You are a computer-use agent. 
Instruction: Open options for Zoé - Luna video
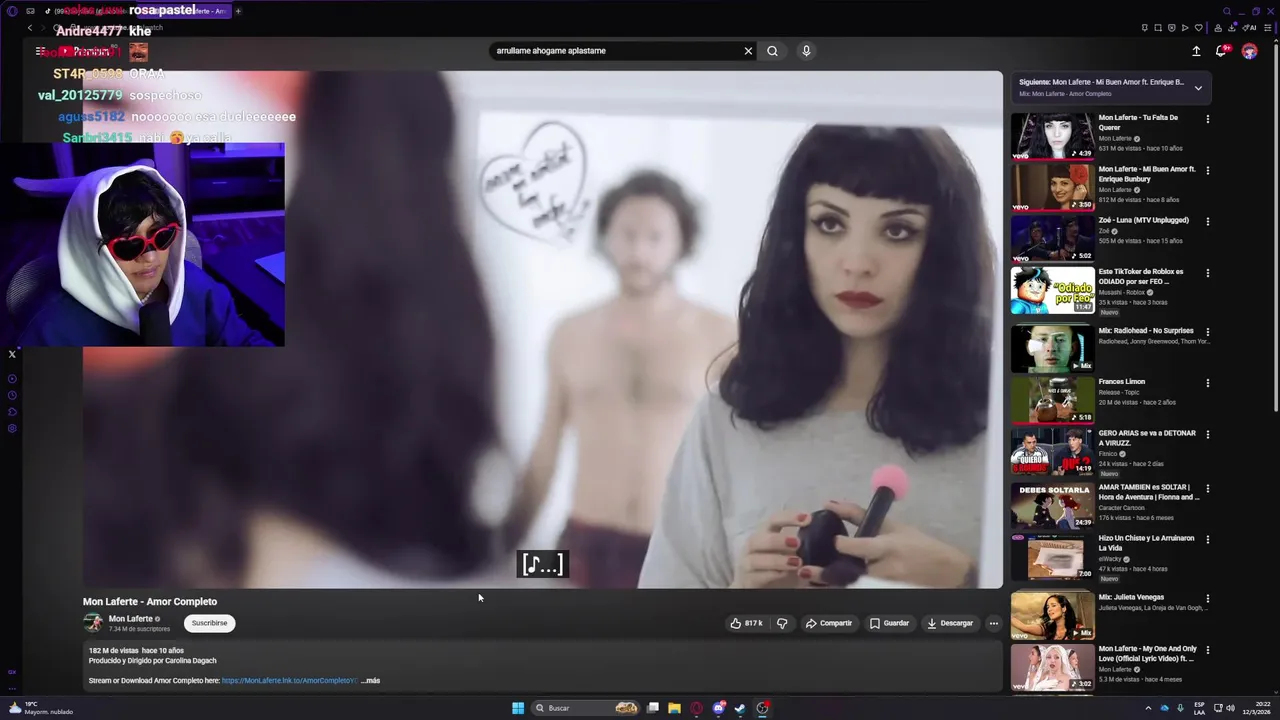(1207, 222)
